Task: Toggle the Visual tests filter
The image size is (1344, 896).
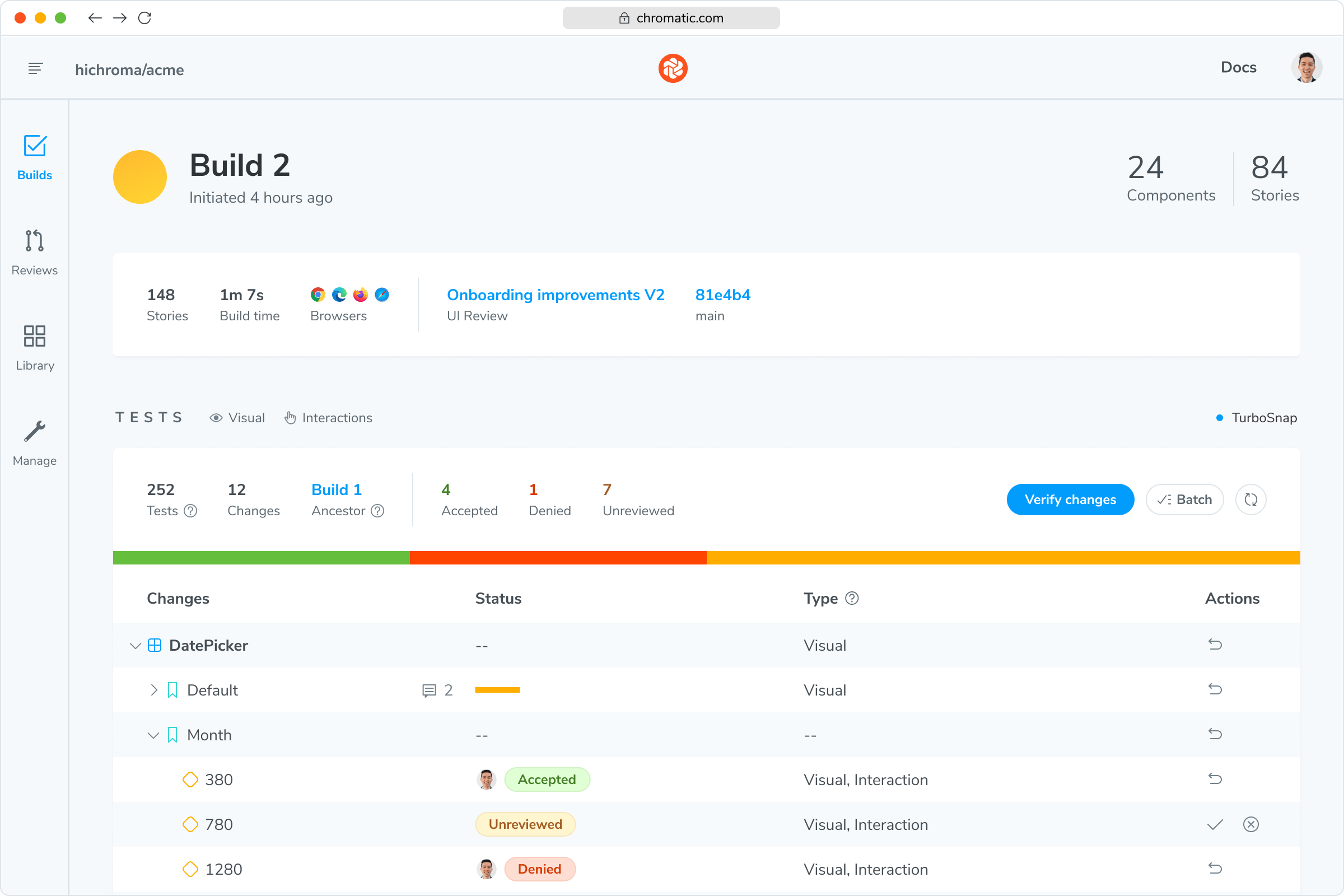Action: tap(237, 418)
